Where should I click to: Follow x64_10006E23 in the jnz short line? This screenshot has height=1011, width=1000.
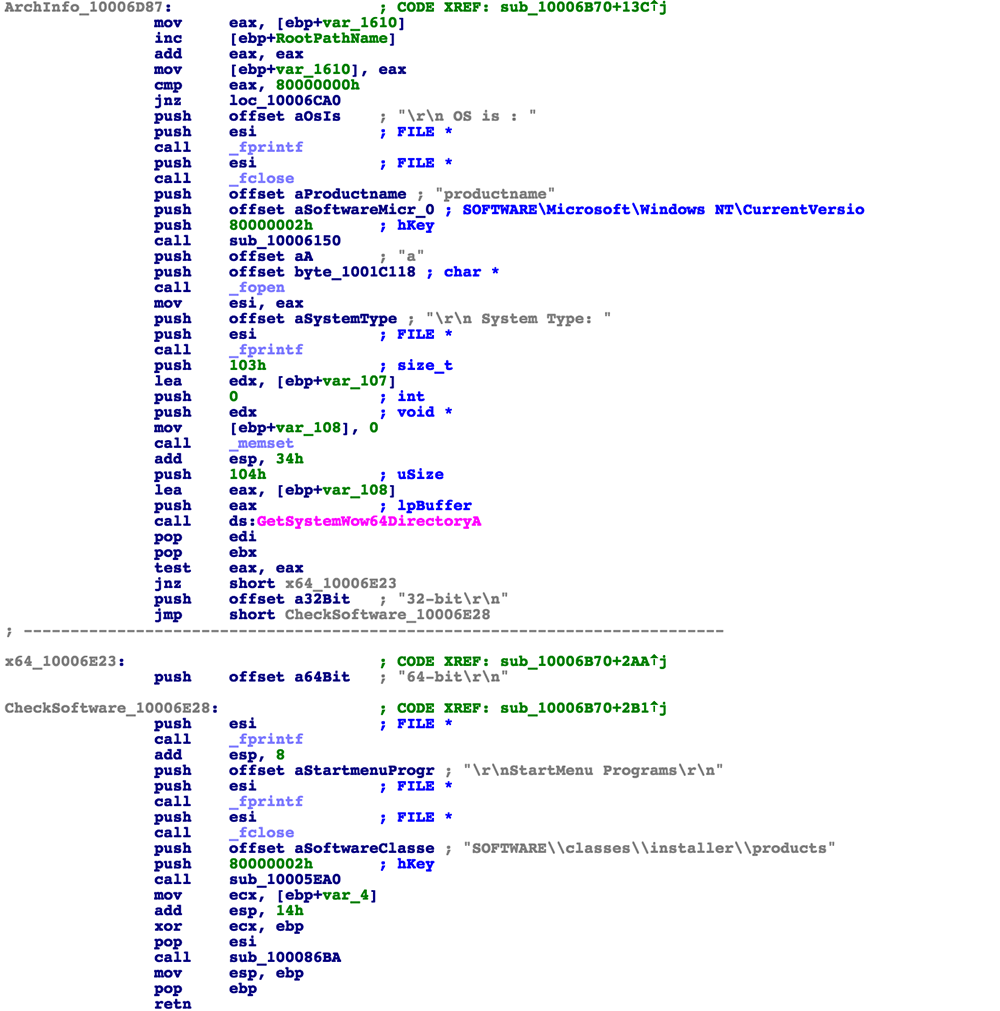[341, 584]
